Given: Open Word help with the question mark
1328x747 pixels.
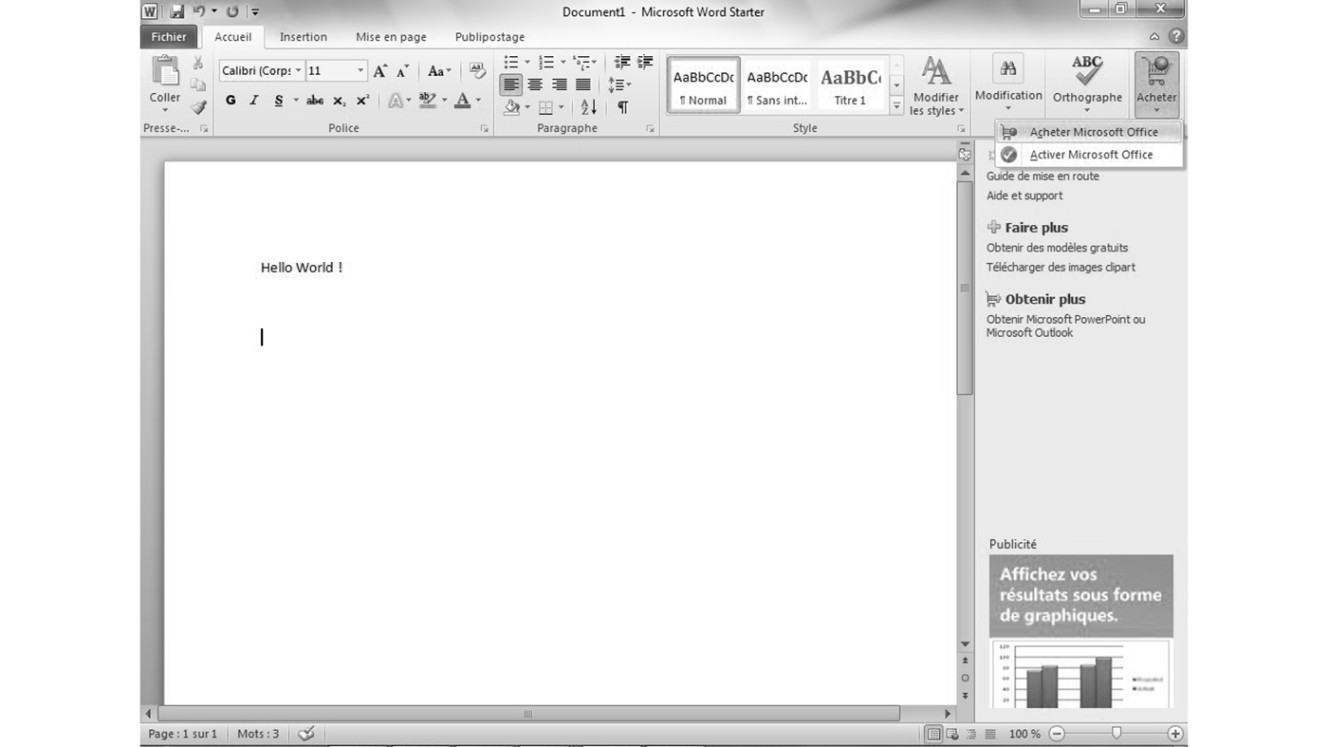Looking at the screenshot, I should [x=1176, y=36].
